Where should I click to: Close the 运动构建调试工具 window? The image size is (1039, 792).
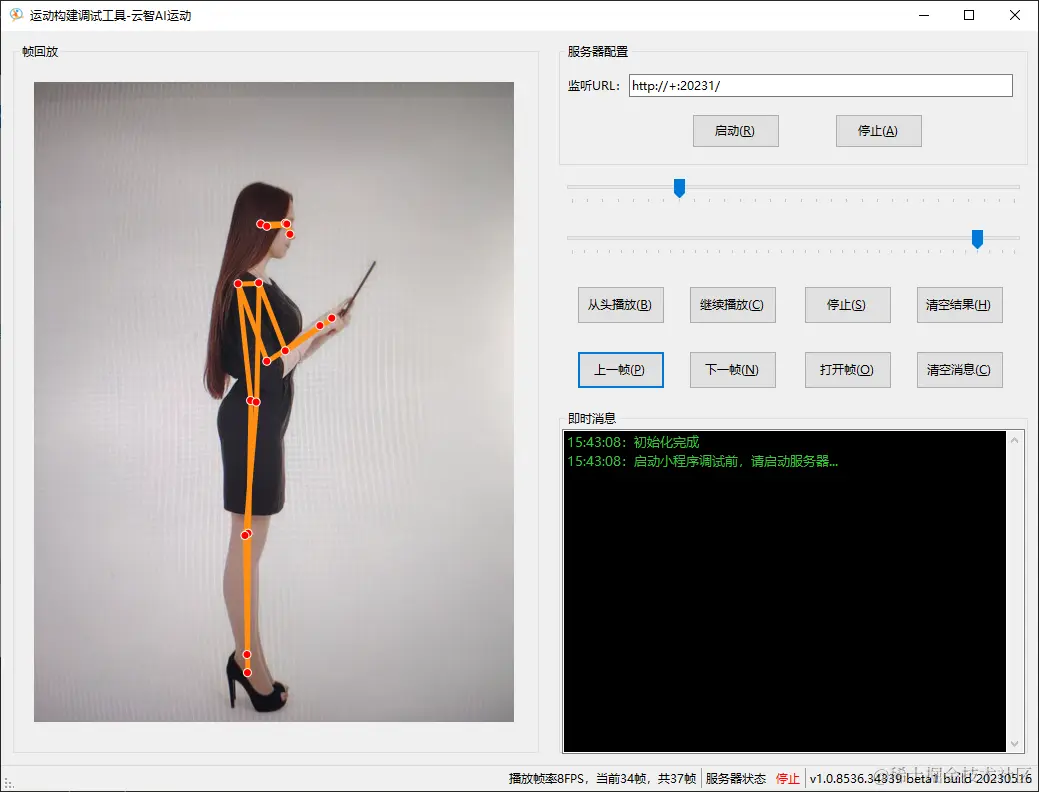pos(1014,15)
